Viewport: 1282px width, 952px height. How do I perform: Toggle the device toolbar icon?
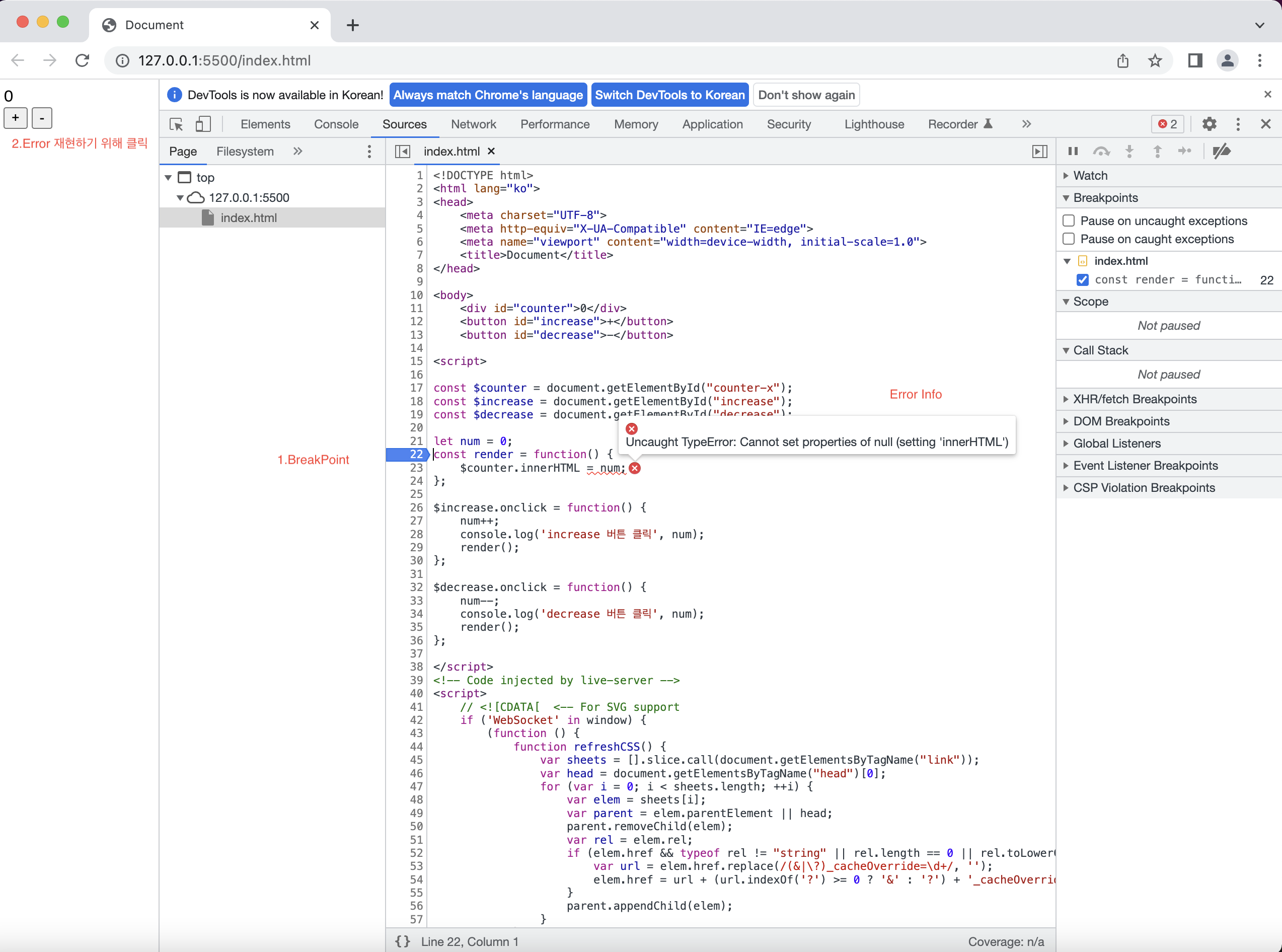tap(203, 124)
